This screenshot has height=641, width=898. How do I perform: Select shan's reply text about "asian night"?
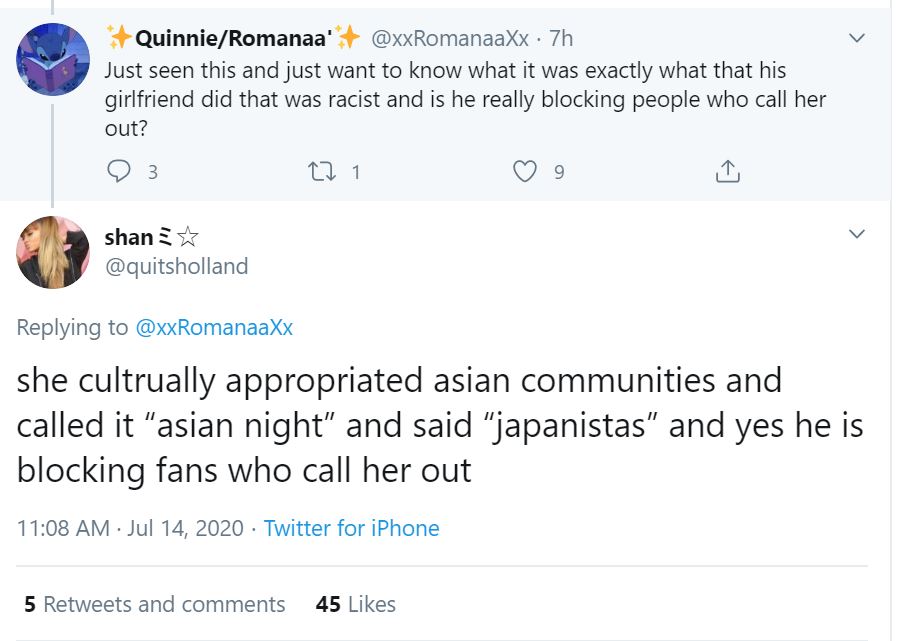pyautogui.click(x=440, y=425)
